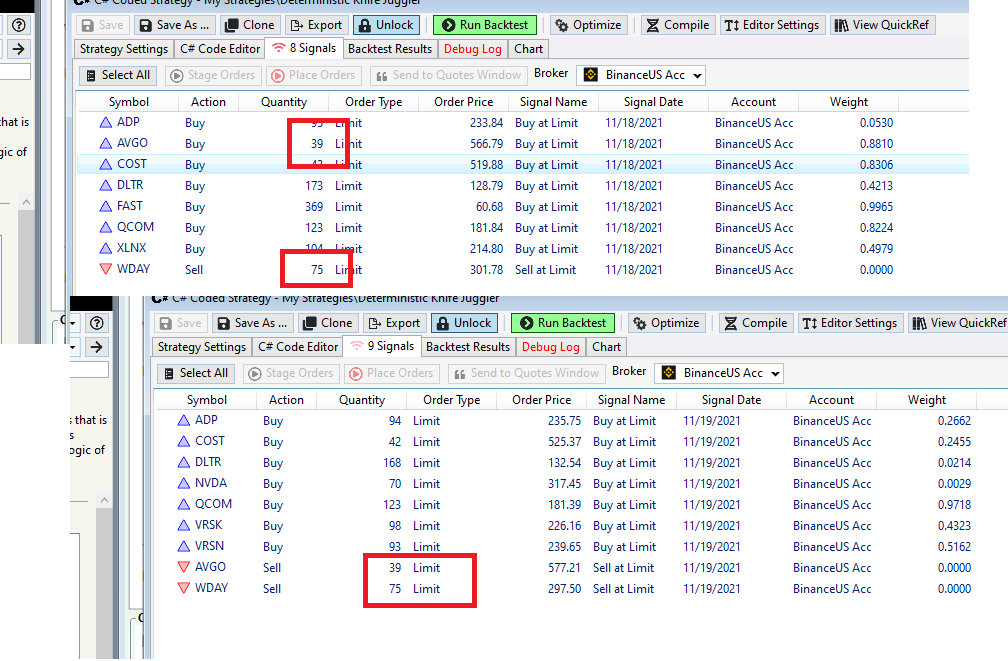This screenshot has height=661, width=1008.
Task: Click the red sell triangle beside AVGO
Action: click(x=184, y=568)
